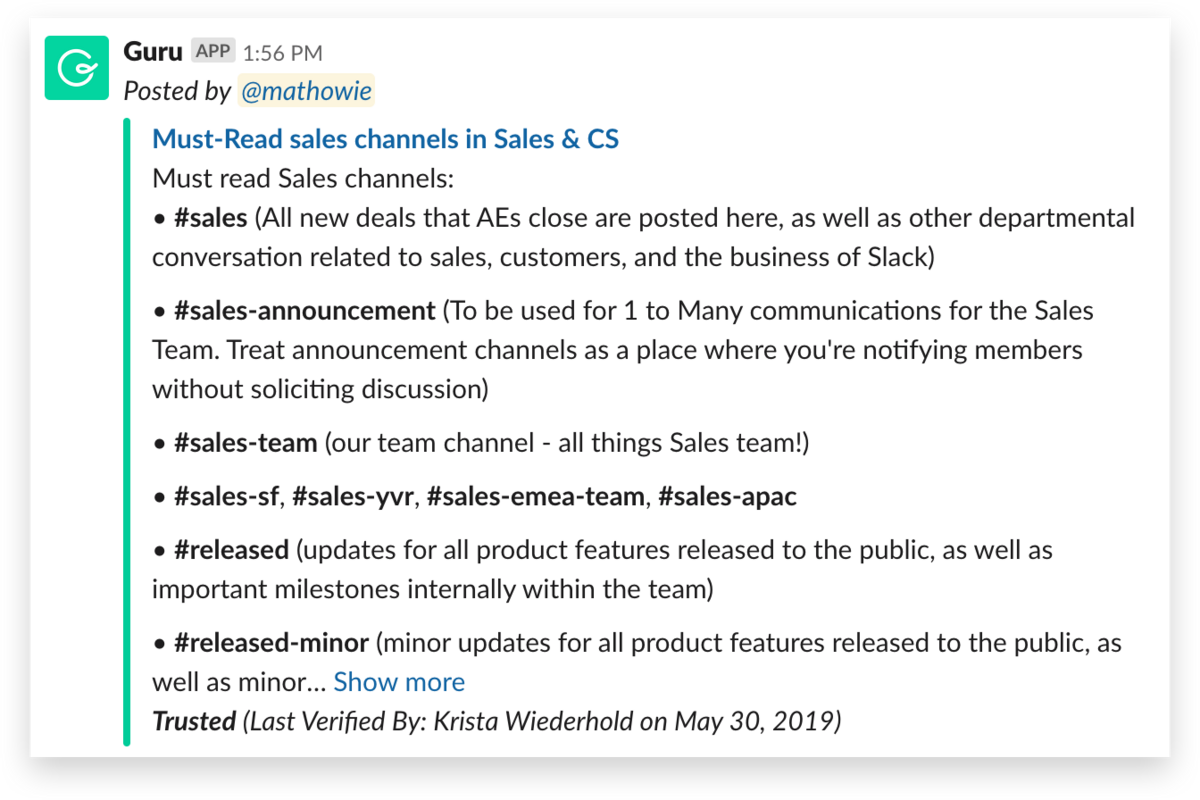Image resolution: width=1200 pixels, height=800 pixels.
Task: Open the #sales-apac channel
Action: click(x=727, y=496)
